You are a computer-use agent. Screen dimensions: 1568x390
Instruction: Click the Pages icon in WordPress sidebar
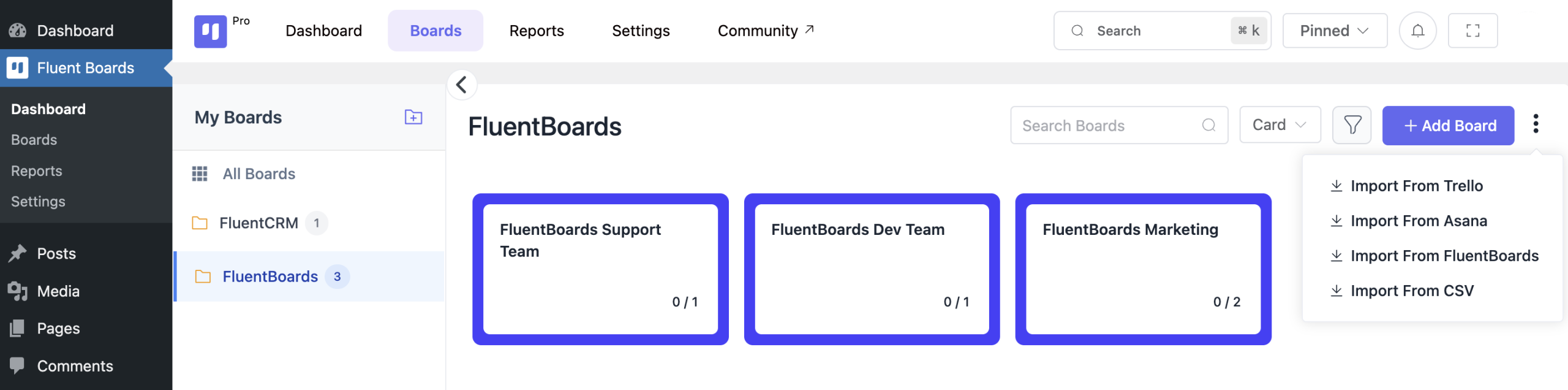coord(18,328)
